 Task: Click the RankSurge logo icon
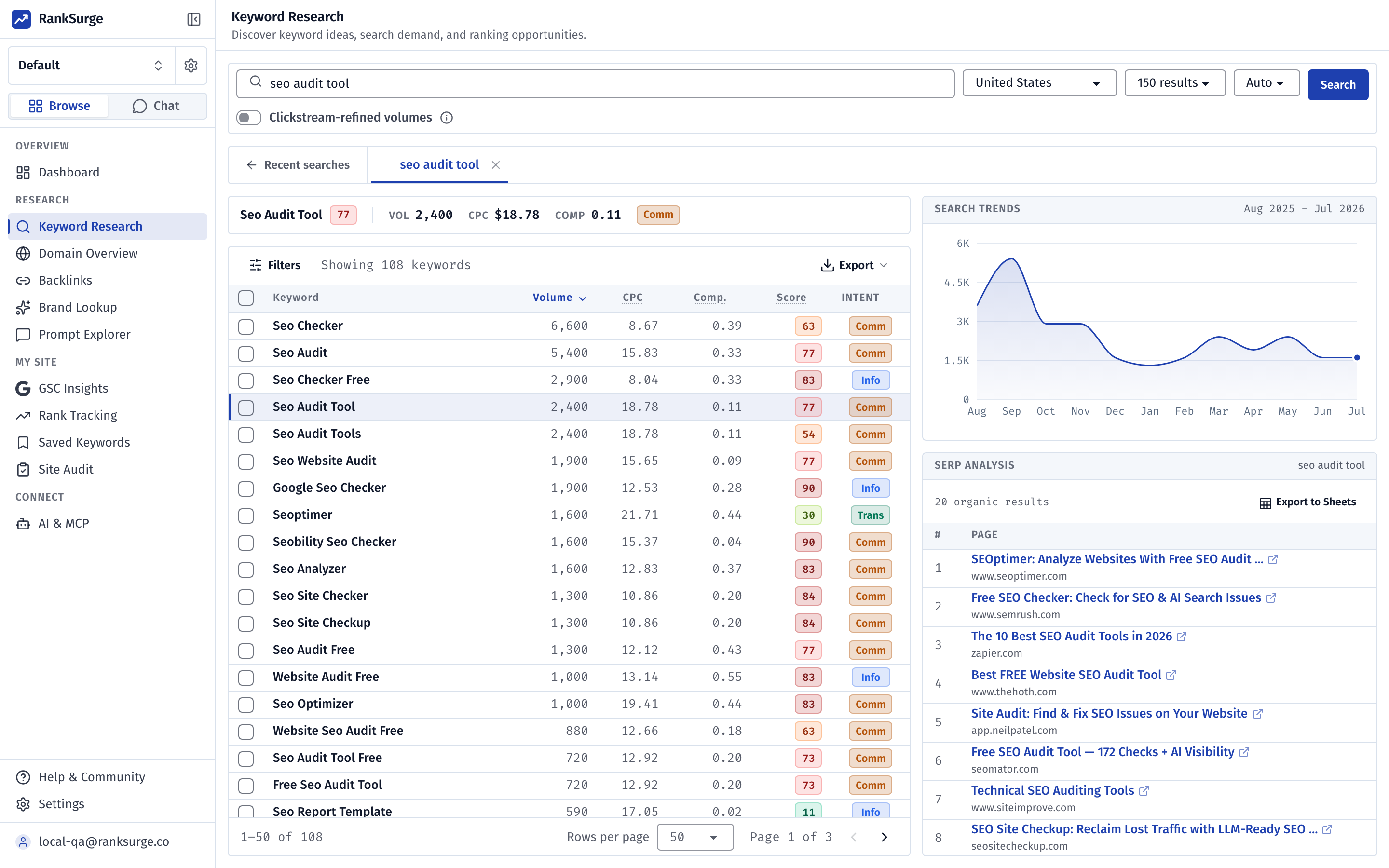[x=21, y=19]
